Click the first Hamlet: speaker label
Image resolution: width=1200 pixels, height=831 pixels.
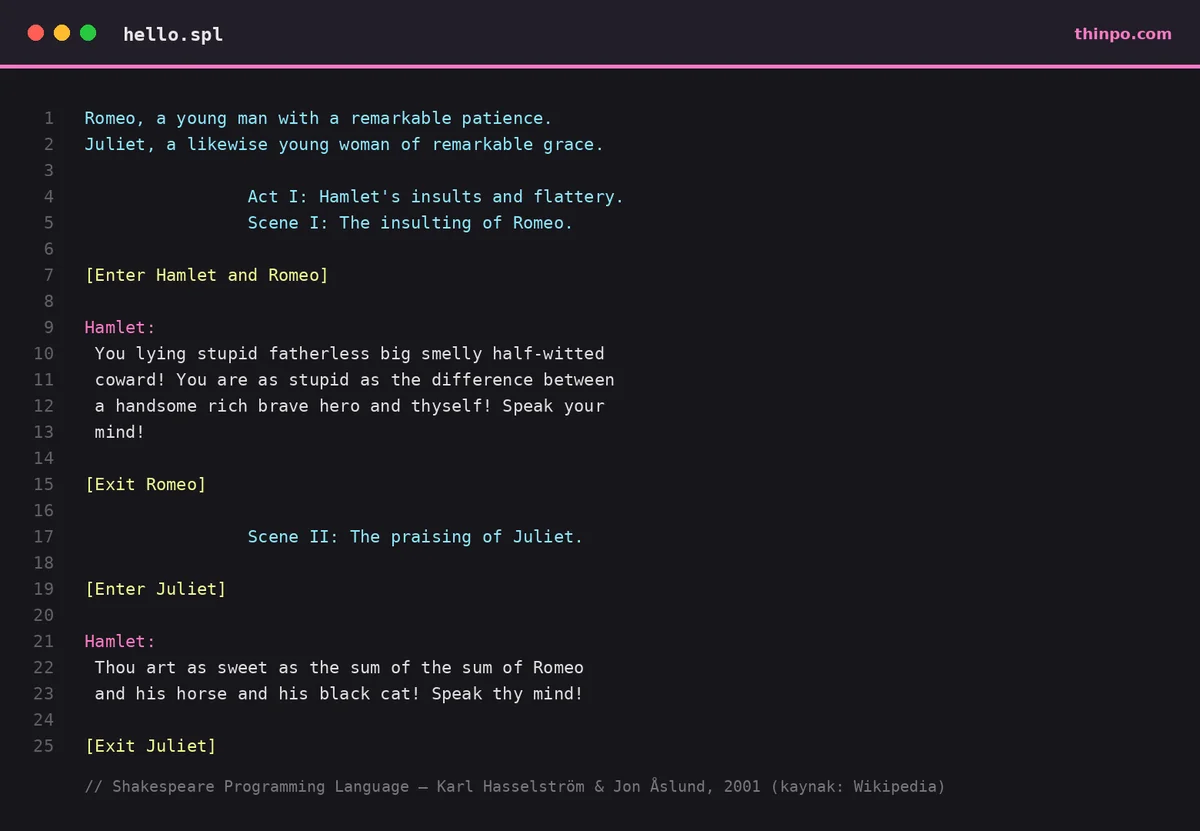pos(120,327)
